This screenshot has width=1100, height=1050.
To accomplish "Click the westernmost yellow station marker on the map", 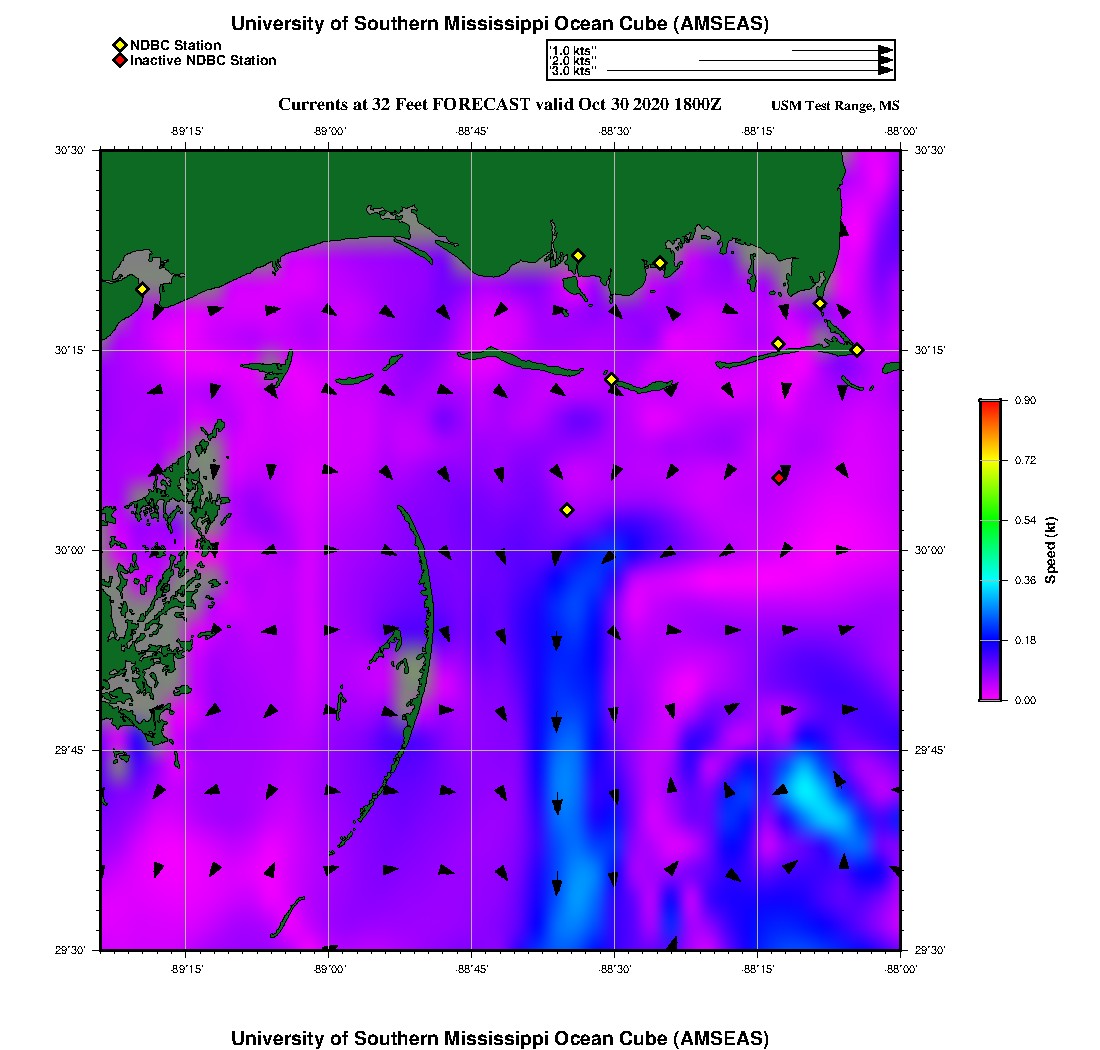I will click(142, 289).
